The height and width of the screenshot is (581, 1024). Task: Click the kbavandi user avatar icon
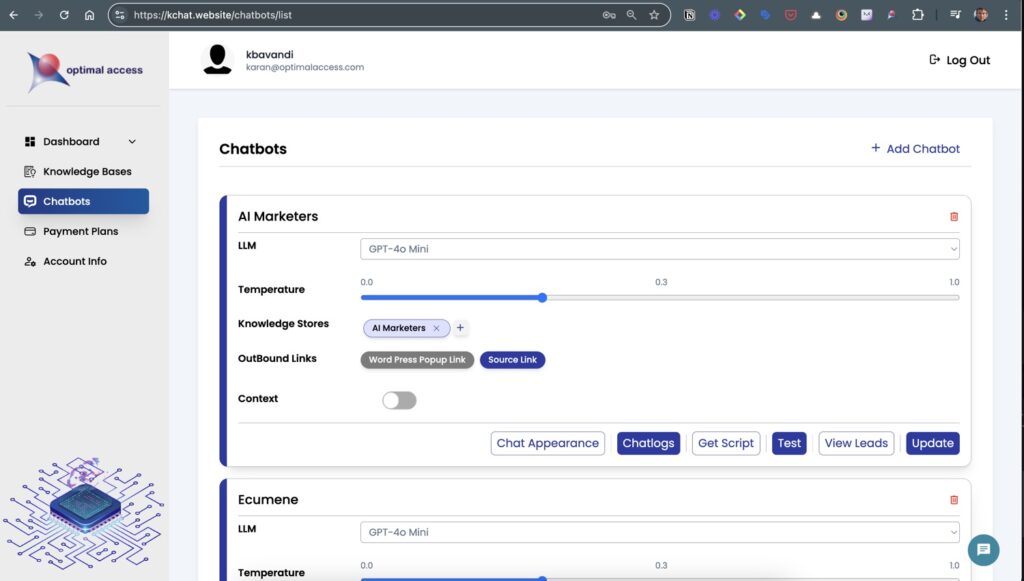(x=217, y=59)
